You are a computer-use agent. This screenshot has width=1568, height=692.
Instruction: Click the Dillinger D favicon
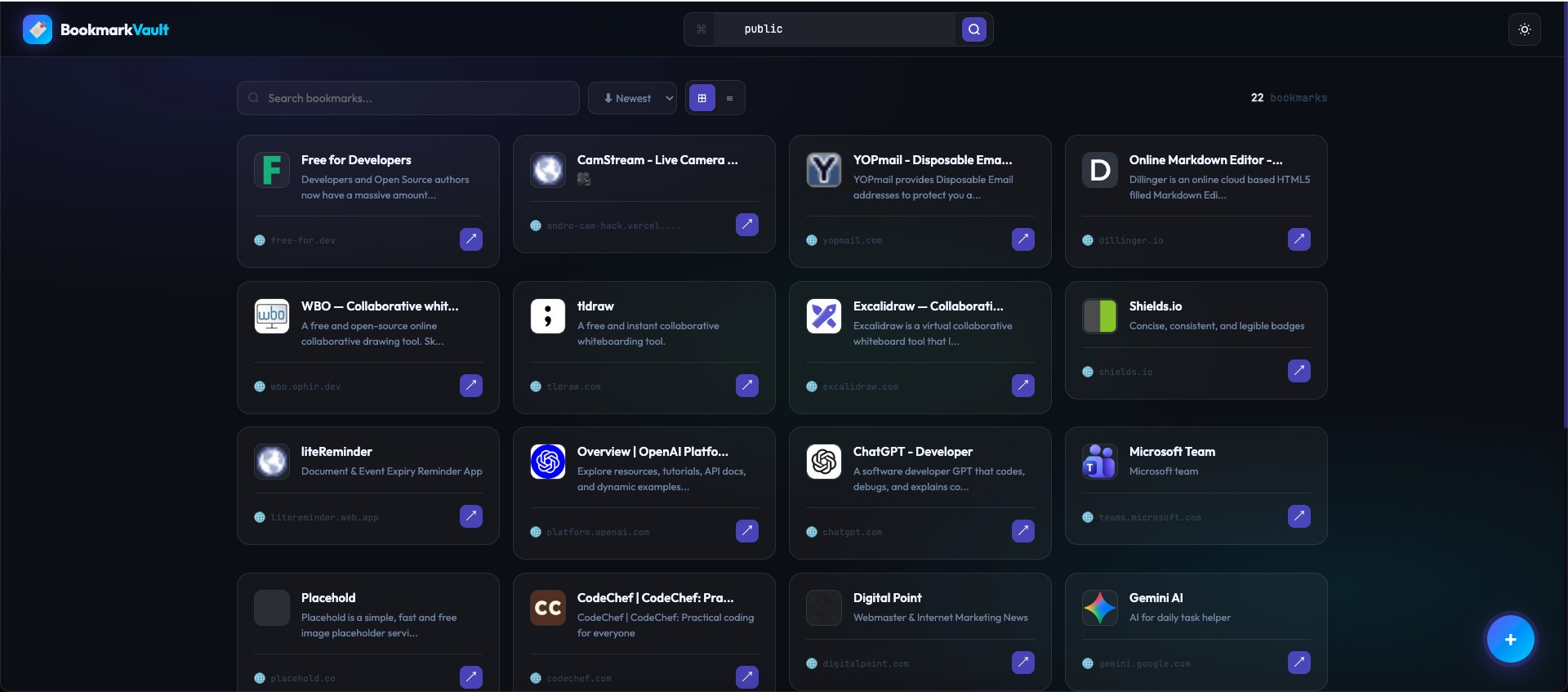click(x=1100, y=170)
